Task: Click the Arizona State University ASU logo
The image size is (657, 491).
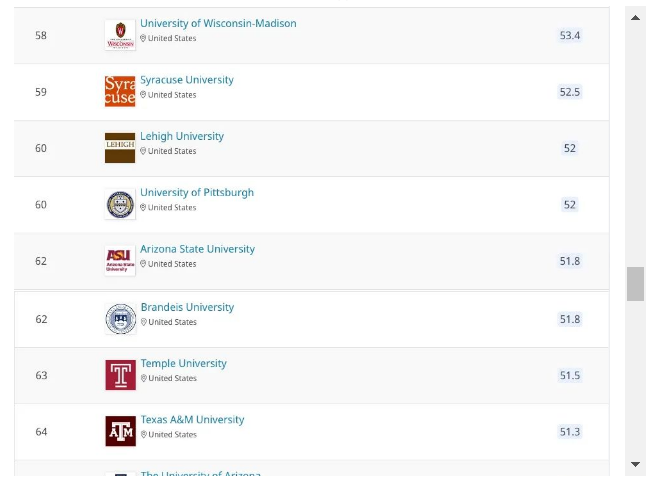Action: pos(120,261)
